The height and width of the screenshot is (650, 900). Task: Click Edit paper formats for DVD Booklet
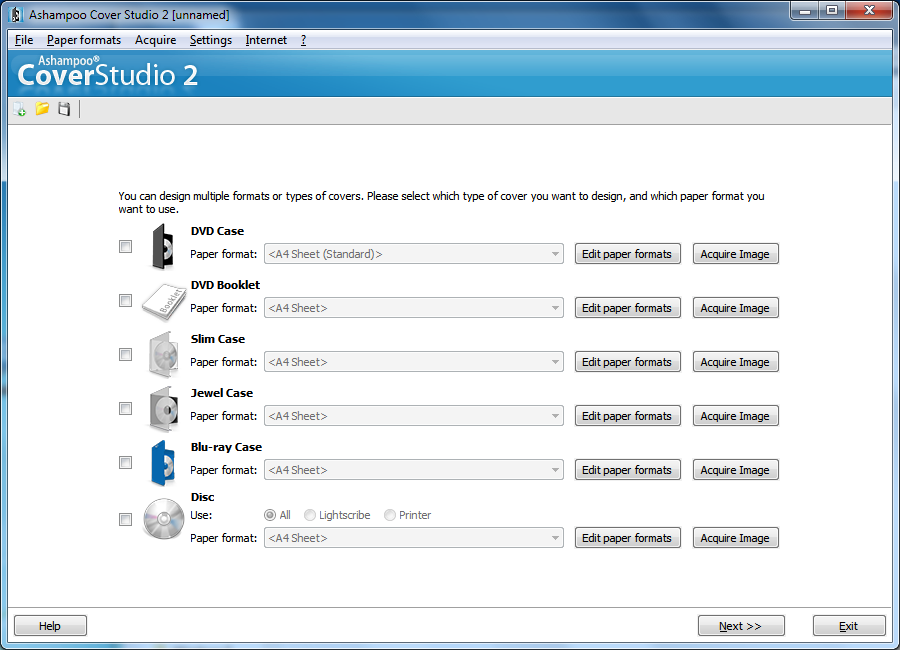tap(627, 308)
